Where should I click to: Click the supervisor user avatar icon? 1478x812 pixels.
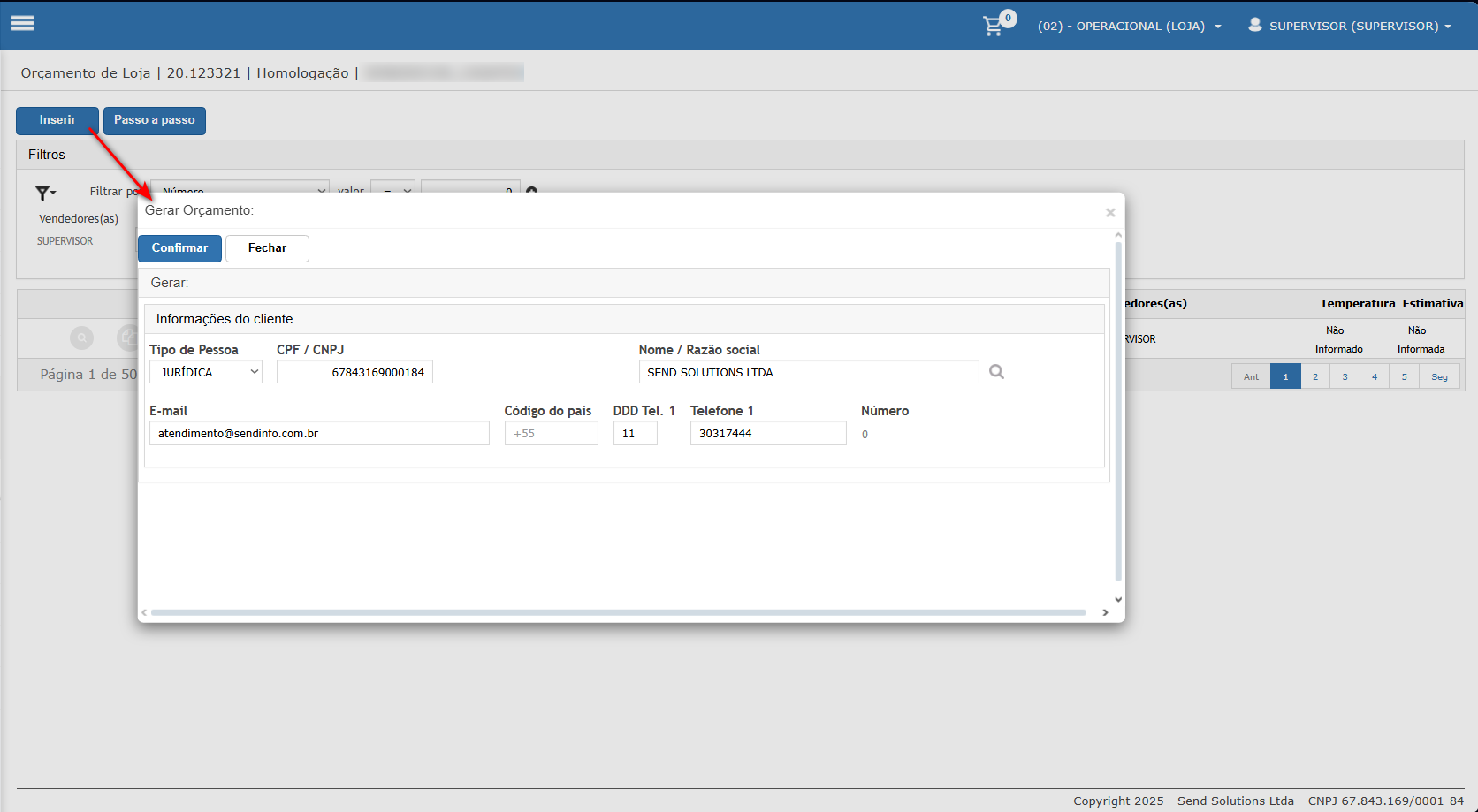click(x=1254, y=25)
